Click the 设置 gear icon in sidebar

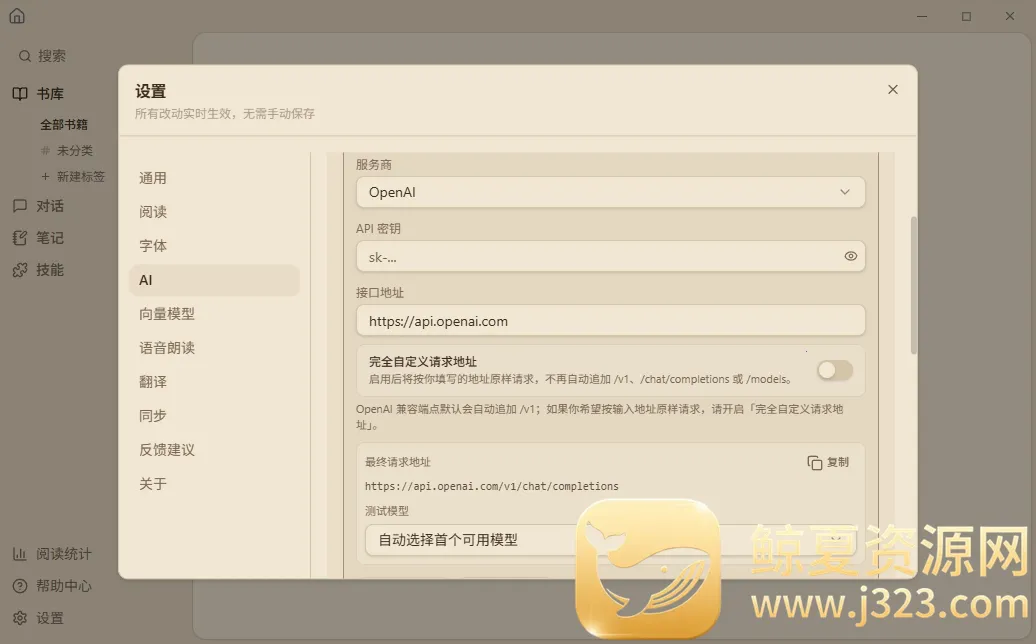pos(20,618)
